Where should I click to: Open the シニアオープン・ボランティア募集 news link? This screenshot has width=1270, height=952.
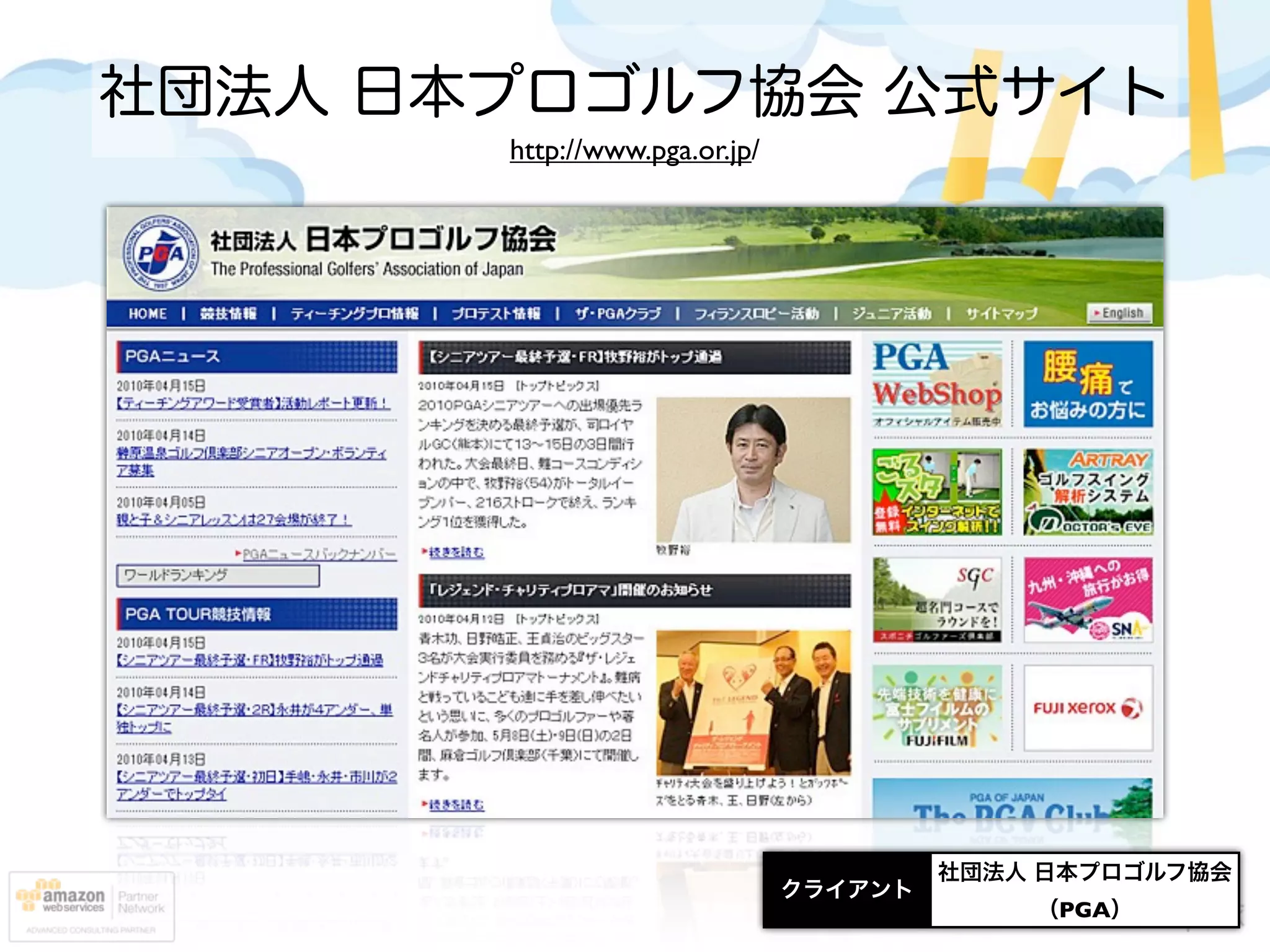(252, 461)
